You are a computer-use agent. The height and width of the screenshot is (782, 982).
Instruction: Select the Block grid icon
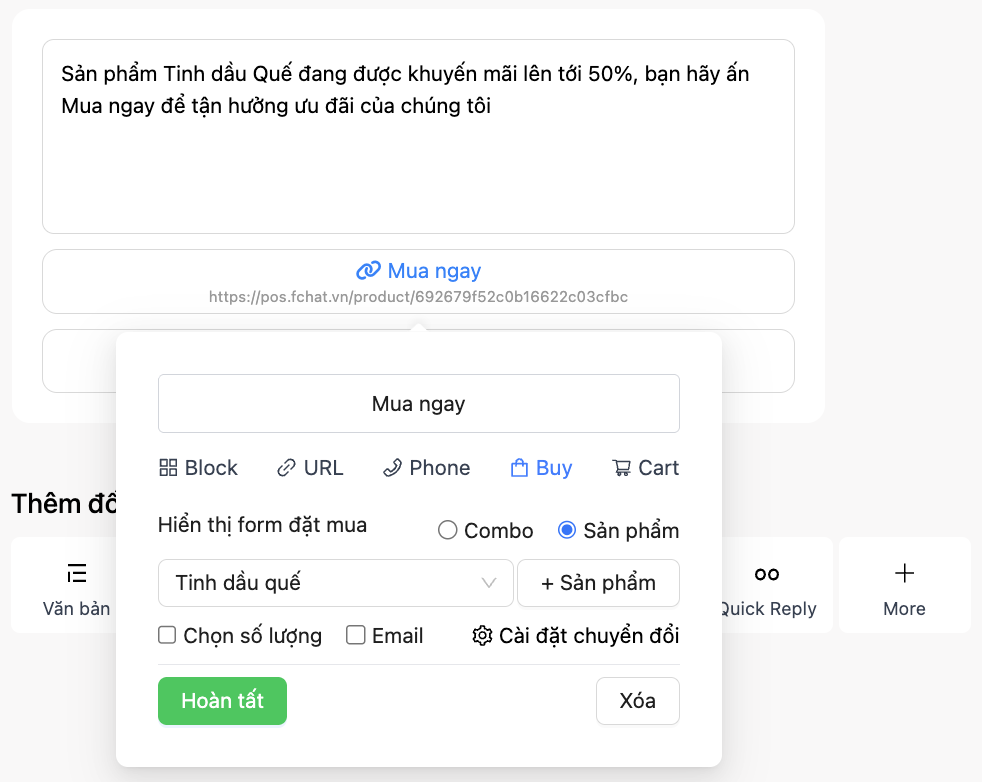(169, 468)
